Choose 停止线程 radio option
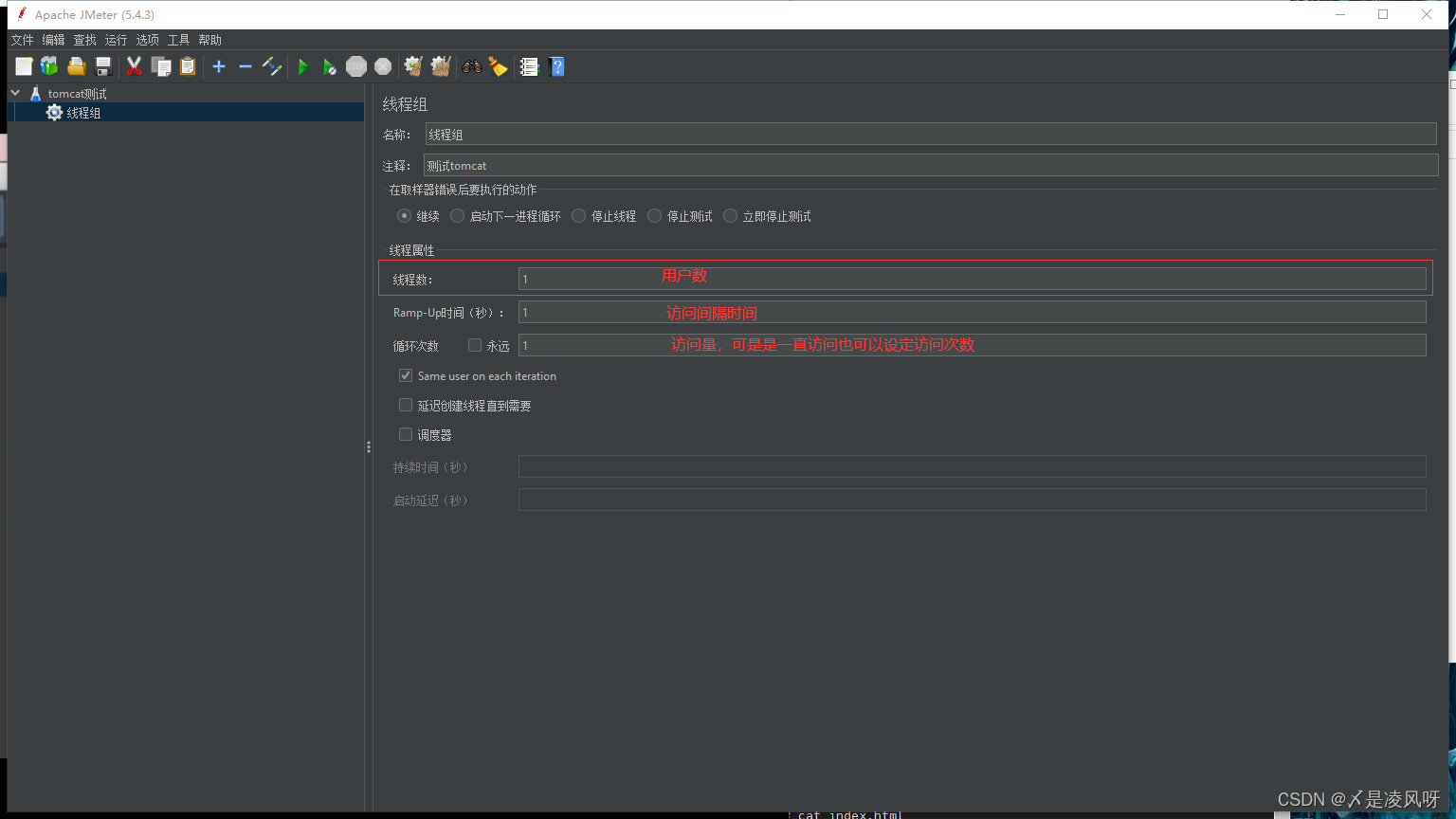 tap(579, 216)
